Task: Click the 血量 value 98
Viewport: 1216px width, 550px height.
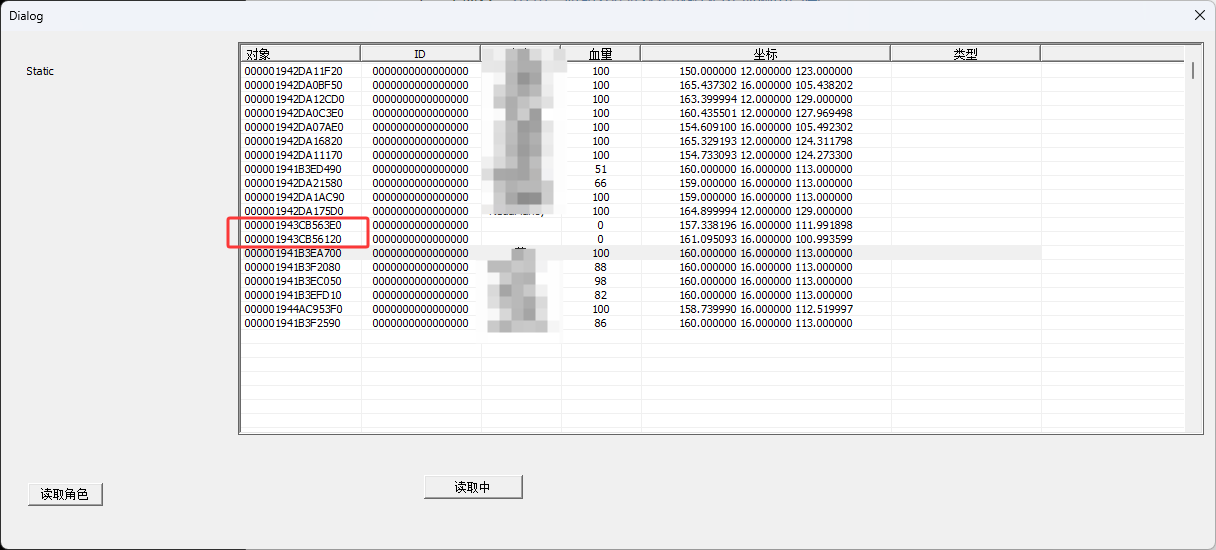Action: click(600, 281)
